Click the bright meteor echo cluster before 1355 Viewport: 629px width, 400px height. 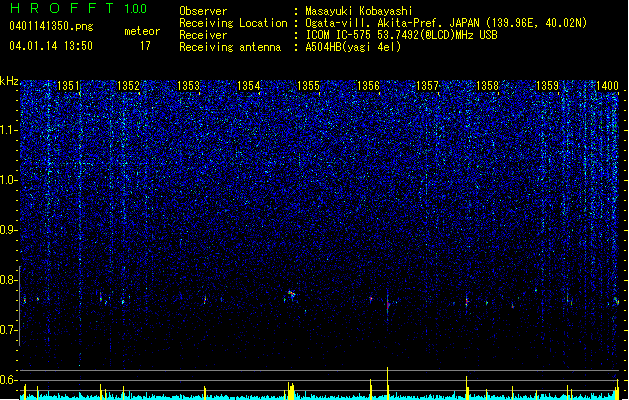(x=291, y=295)
